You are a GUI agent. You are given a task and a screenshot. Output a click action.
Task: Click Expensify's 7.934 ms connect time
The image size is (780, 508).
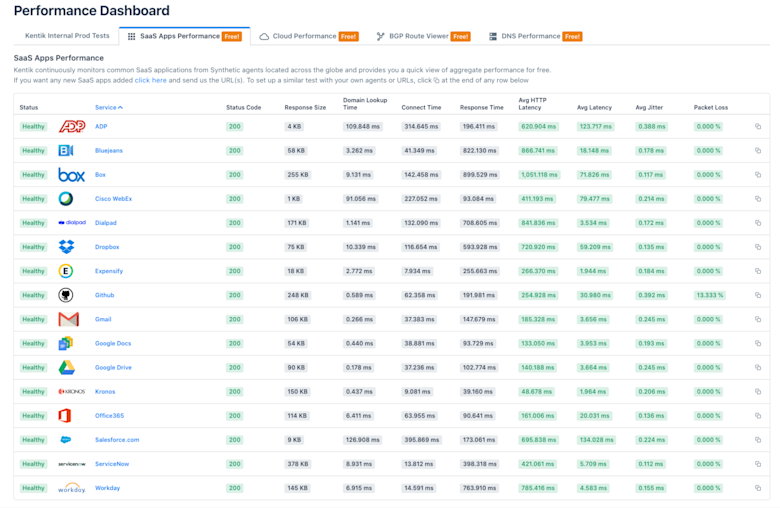[x=417, y=271]
